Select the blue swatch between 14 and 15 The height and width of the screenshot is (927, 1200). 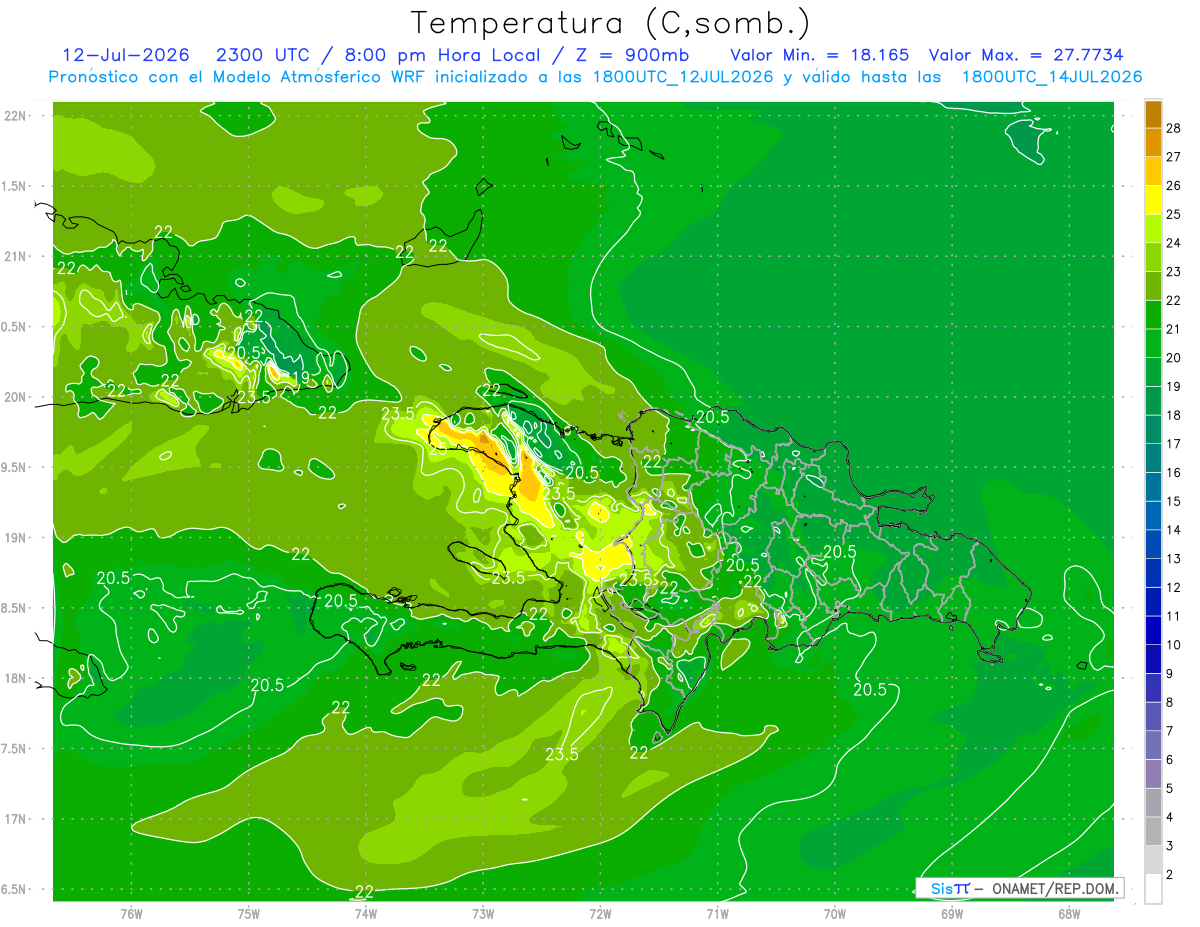pos(1153,516)
